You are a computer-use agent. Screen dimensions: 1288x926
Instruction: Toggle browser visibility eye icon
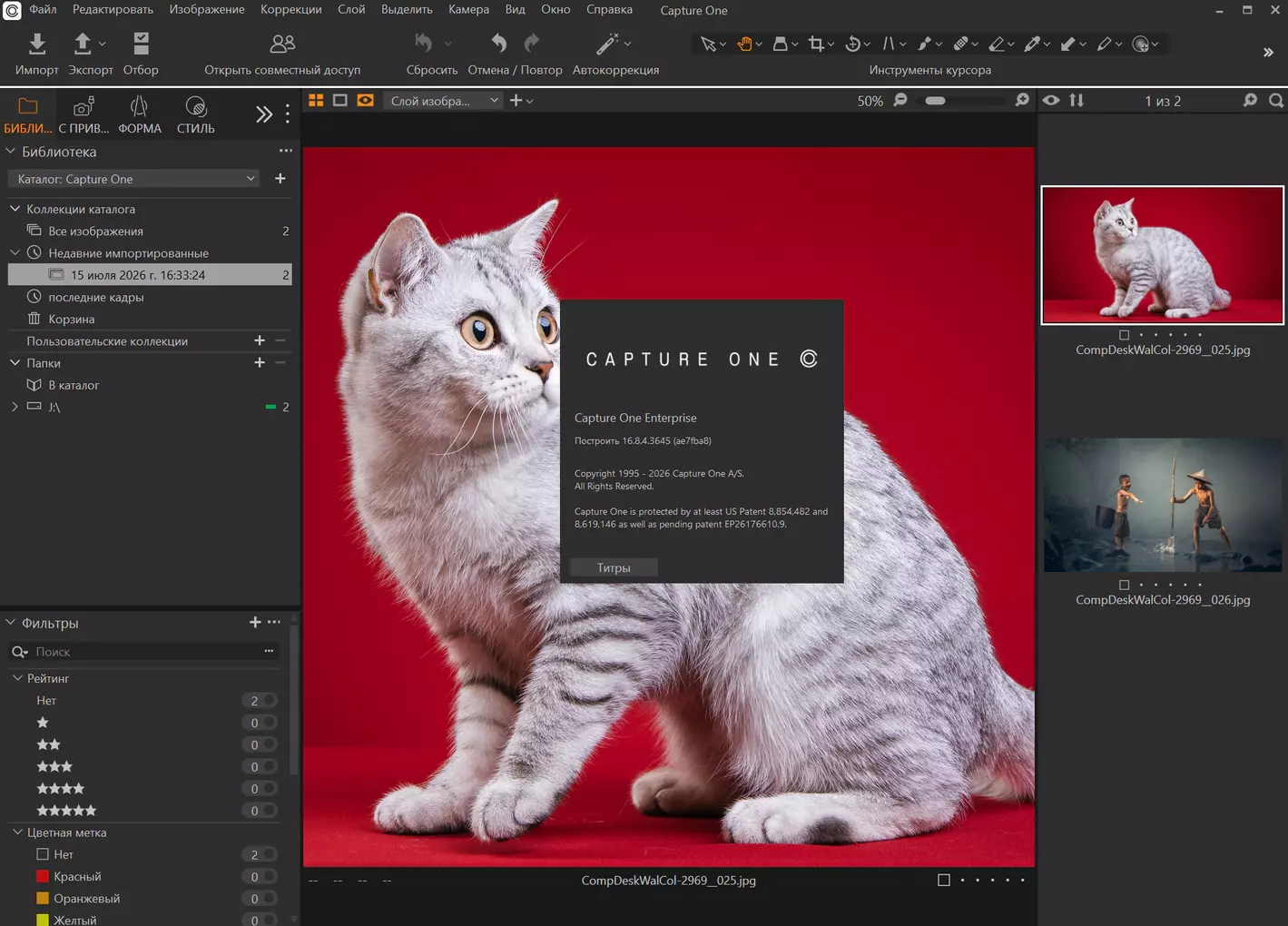1051,101
